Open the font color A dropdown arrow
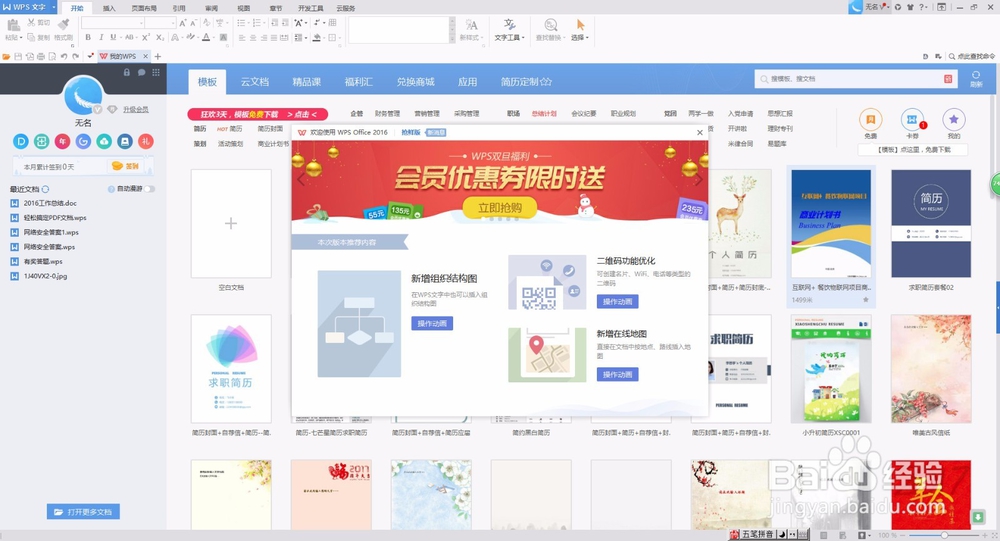1000x541 pixels. [214, 38]
